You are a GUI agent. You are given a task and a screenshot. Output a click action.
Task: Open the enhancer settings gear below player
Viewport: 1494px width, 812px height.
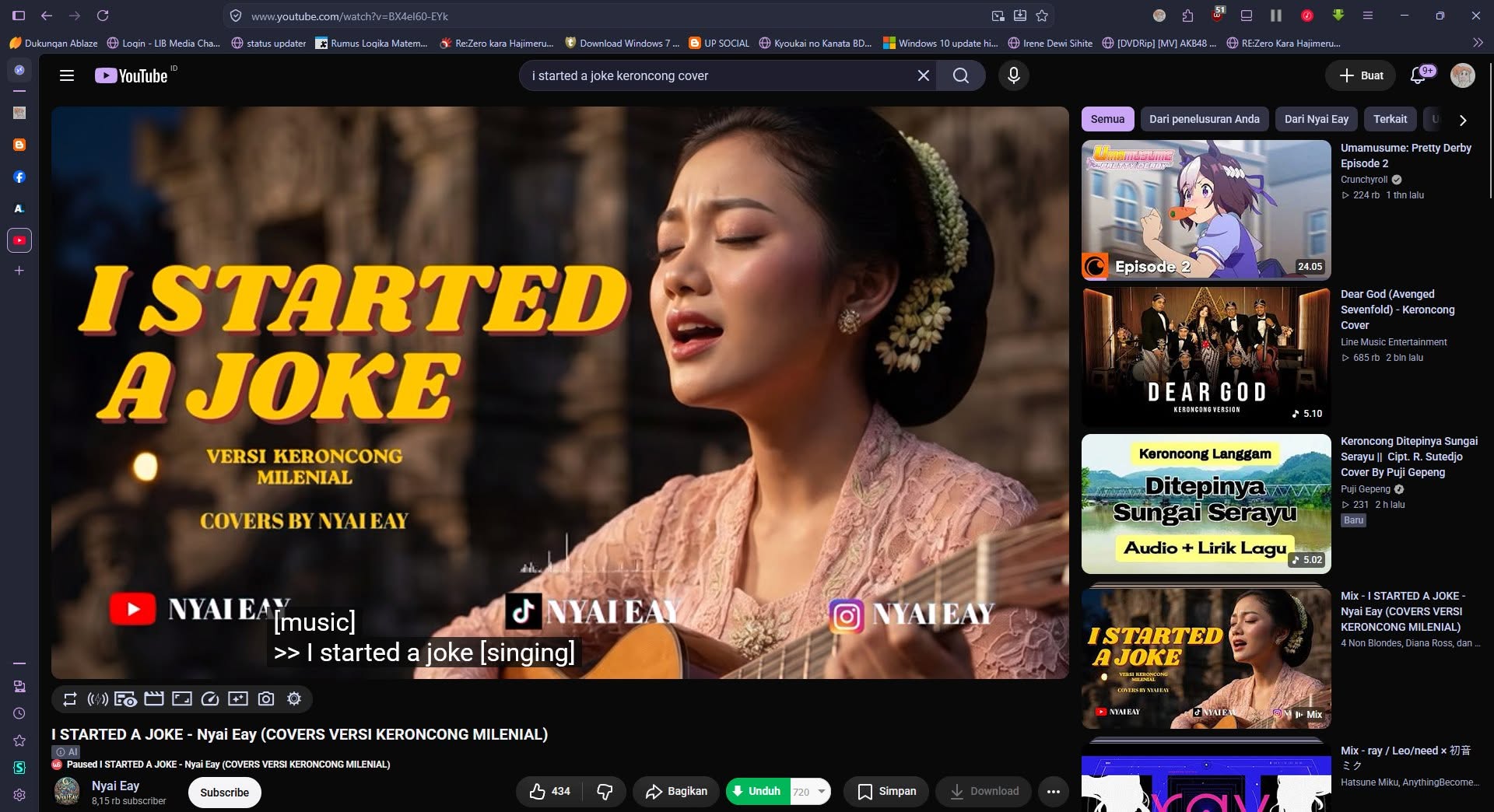click(x=294, y=699)
